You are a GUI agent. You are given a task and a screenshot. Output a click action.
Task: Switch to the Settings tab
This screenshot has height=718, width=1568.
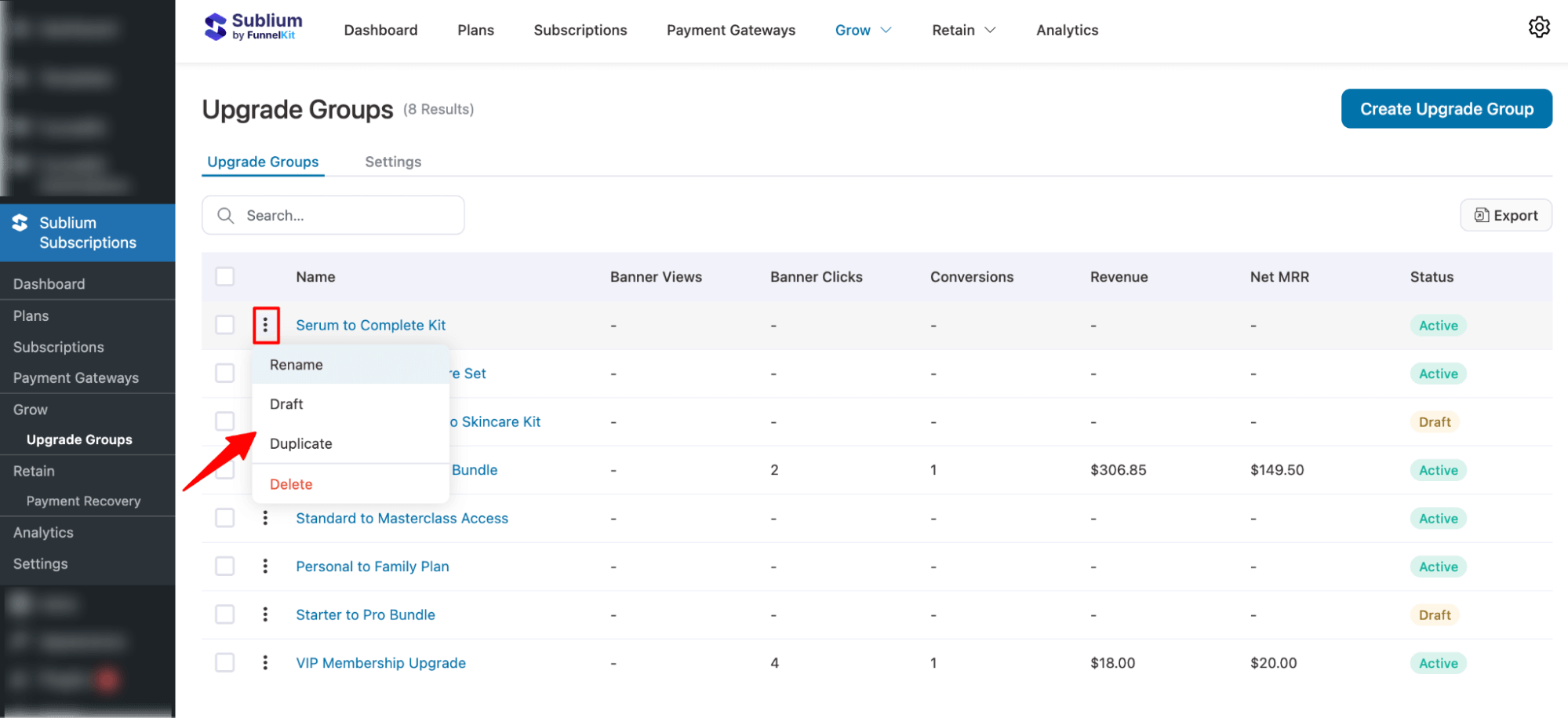pyautogui.click(x=393, y=162)
